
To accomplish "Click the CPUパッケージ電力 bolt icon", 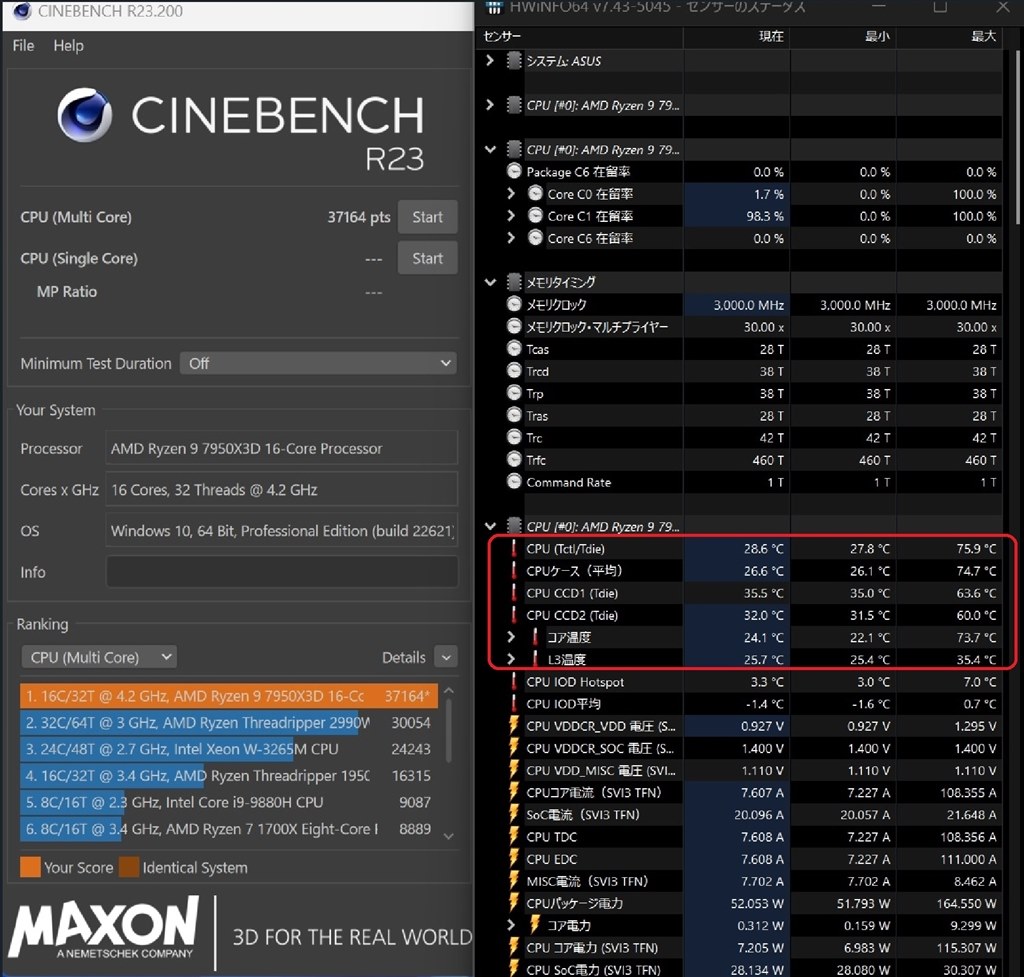I will [514, 903].
